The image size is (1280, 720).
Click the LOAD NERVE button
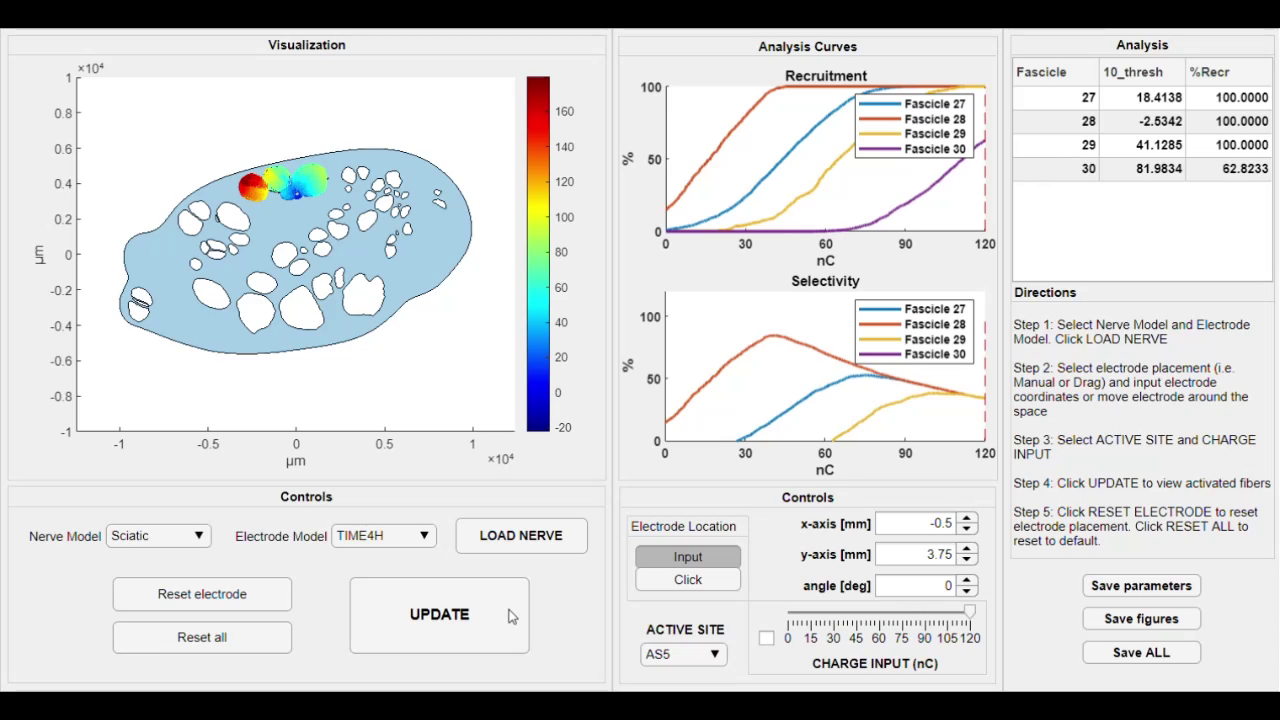521,535
